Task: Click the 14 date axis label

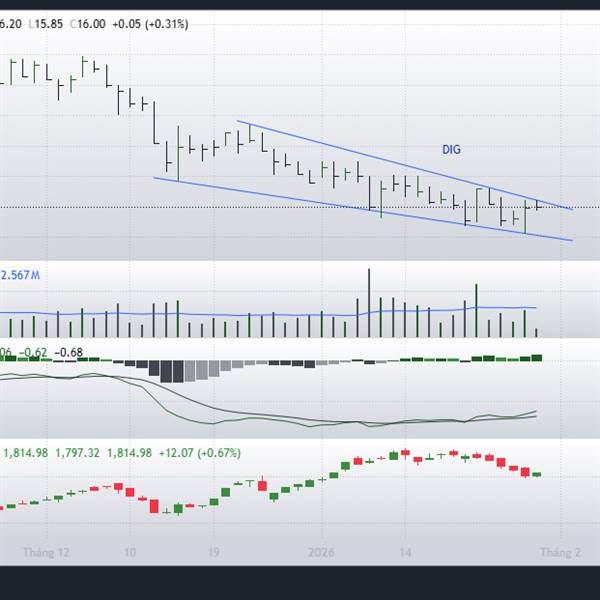Action: [x=405, y=552]
